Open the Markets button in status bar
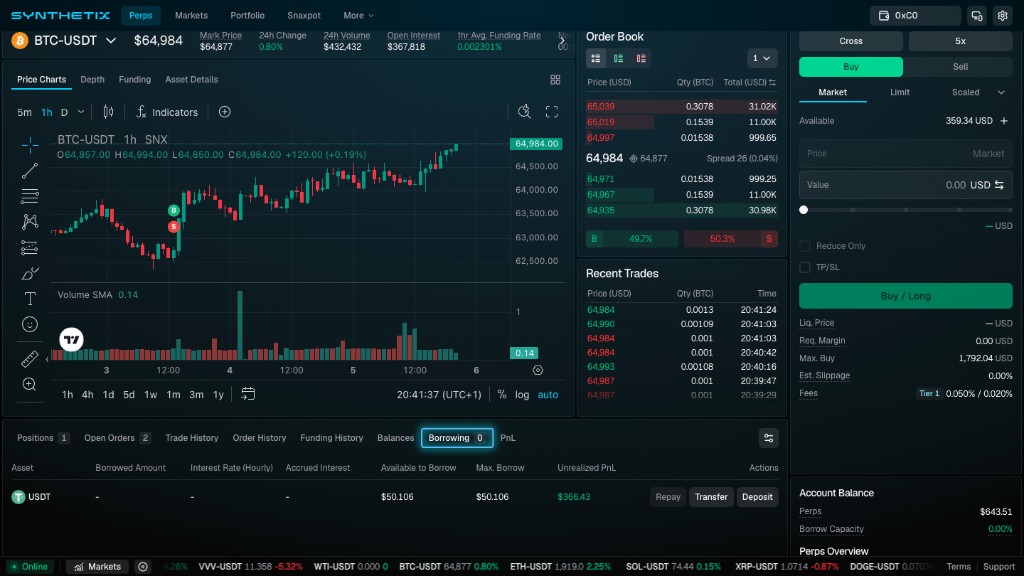Viewport: 1024px width, 576px height. tap(97, 566)
